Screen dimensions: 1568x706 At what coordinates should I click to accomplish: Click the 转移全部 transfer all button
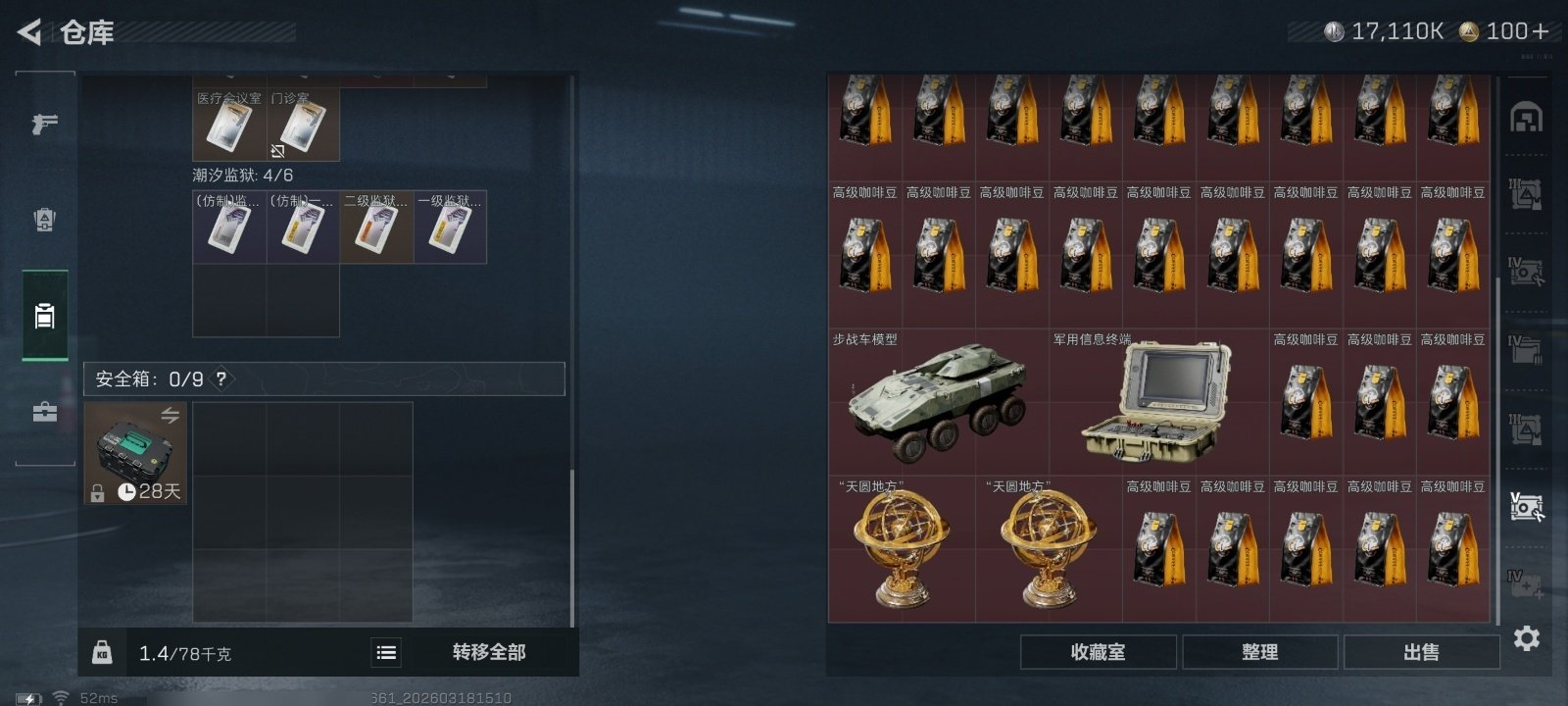(489, 652)
